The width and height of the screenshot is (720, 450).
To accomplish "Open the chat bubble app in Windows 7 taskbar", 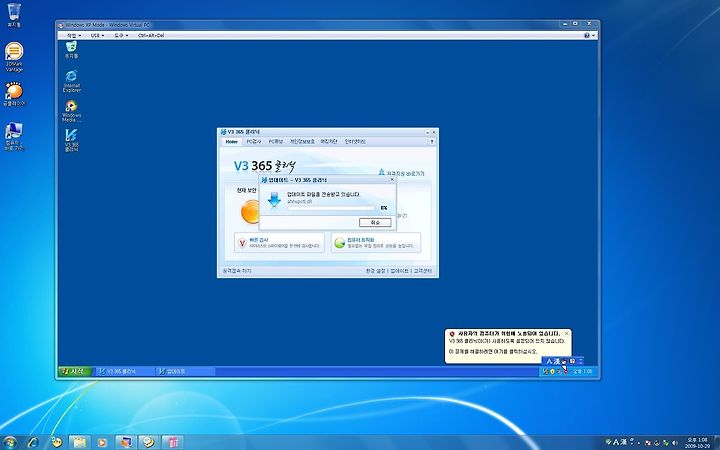I will pyautogui.click(x=149, y=442).
